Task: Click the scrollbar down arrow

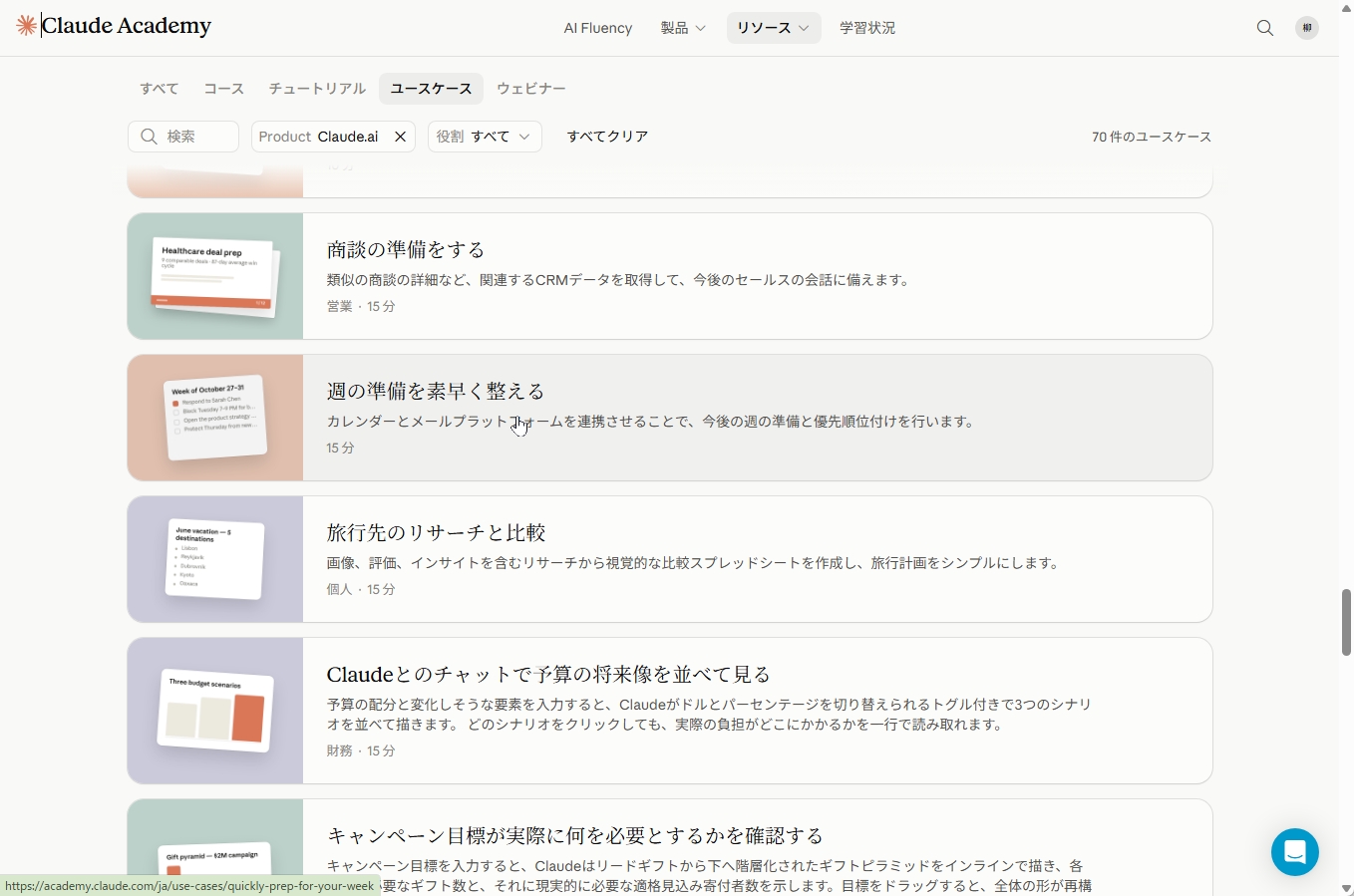Action: point(1346,888)
